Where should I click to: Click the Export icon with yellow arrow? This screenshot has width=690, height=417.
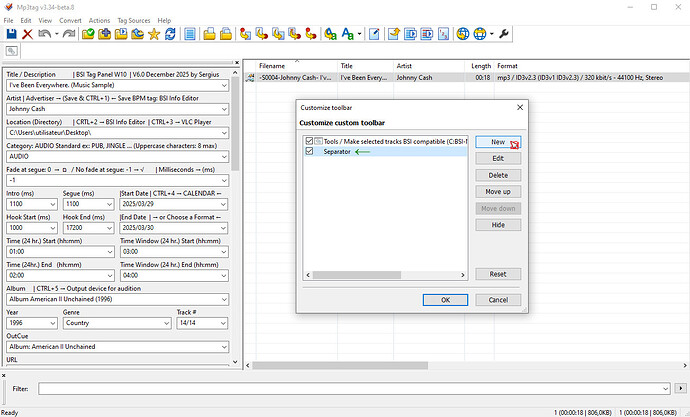(x=393, y=34)
